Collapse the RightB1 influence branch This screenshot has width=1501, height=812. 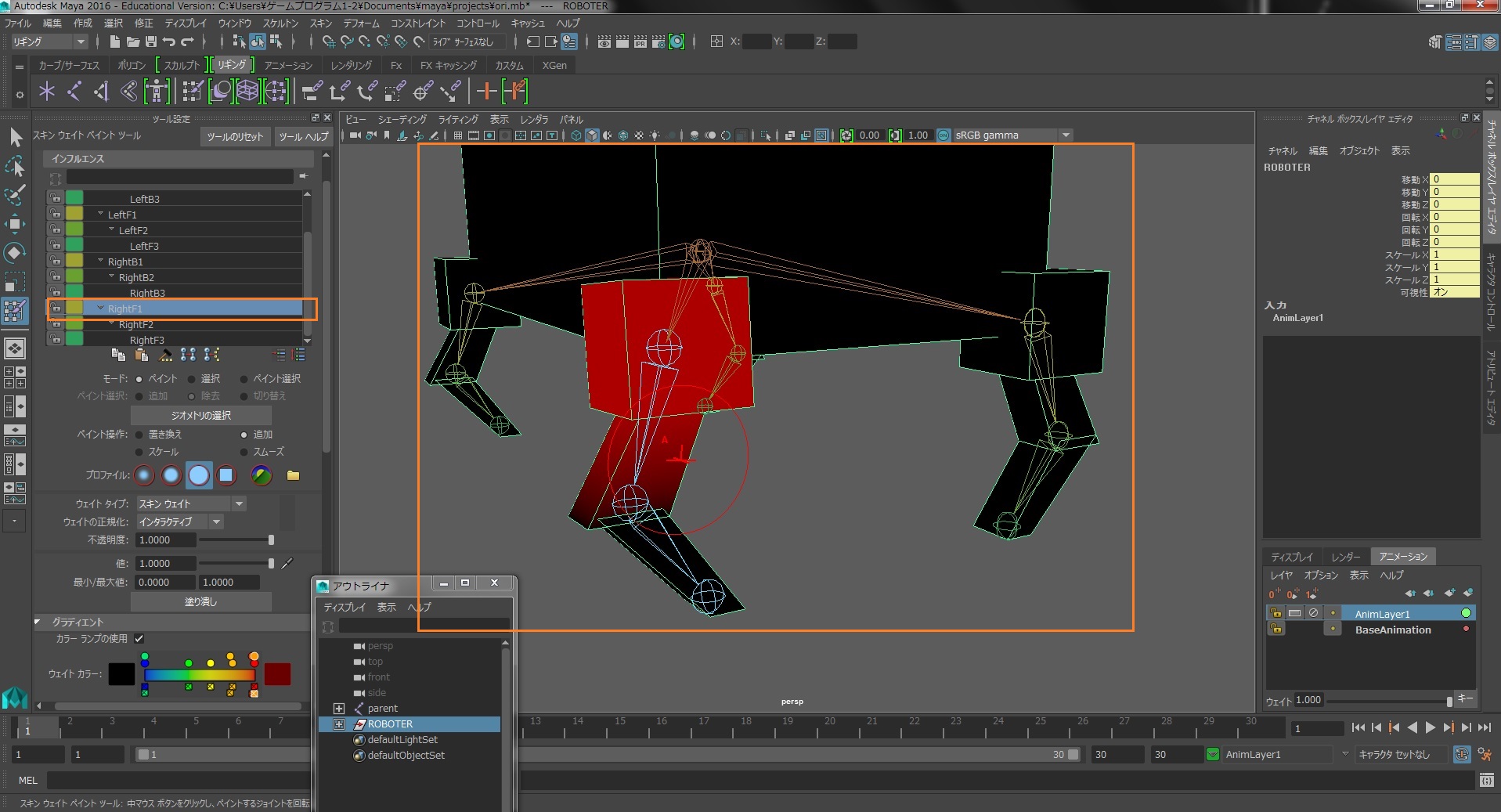click(x=100, y=261)
